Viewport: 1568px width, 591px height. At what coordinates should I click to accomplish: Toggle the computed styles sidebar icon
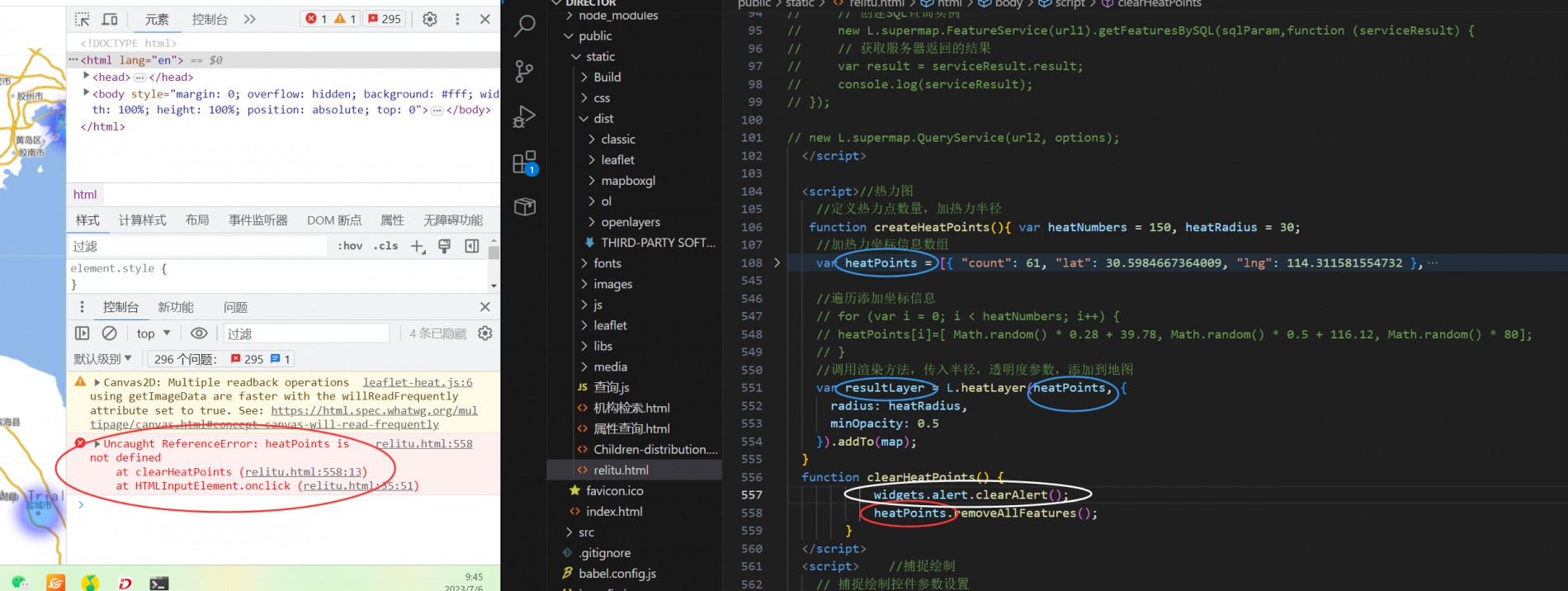tap(472, 246)
